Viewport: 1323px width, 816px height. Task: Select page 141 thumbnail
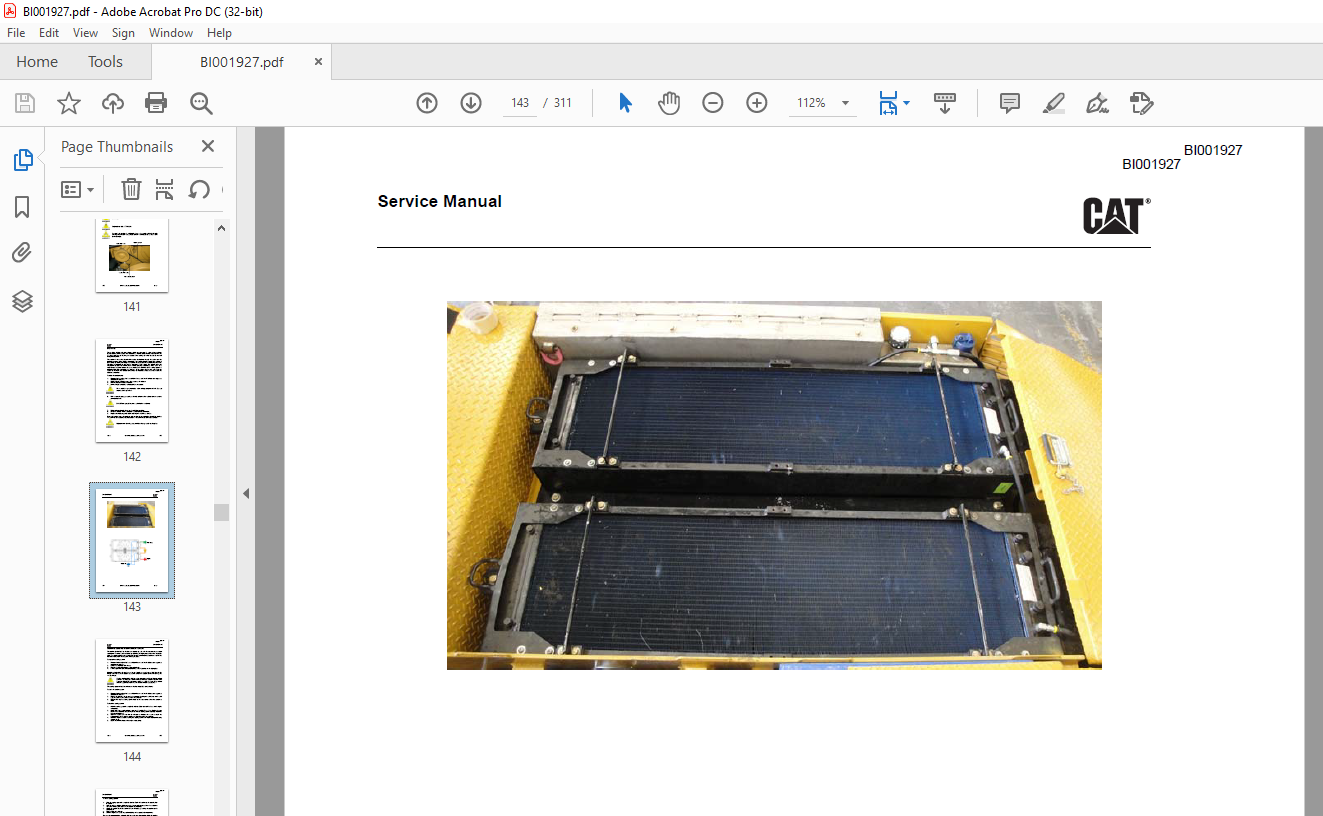(x=132, y=254)
